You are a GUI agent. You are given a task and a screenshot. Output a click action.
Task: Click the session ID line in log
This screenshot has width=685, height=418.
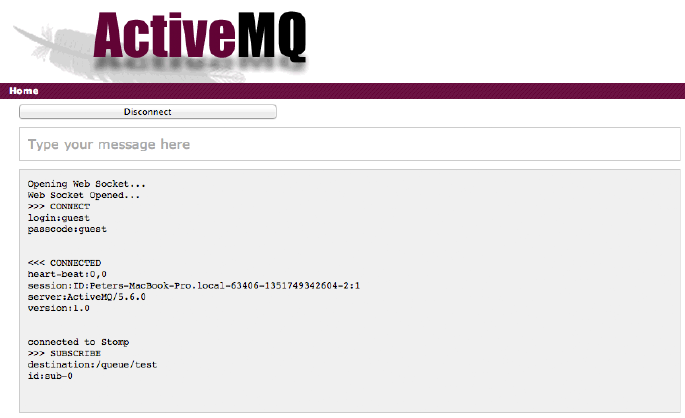194,286
